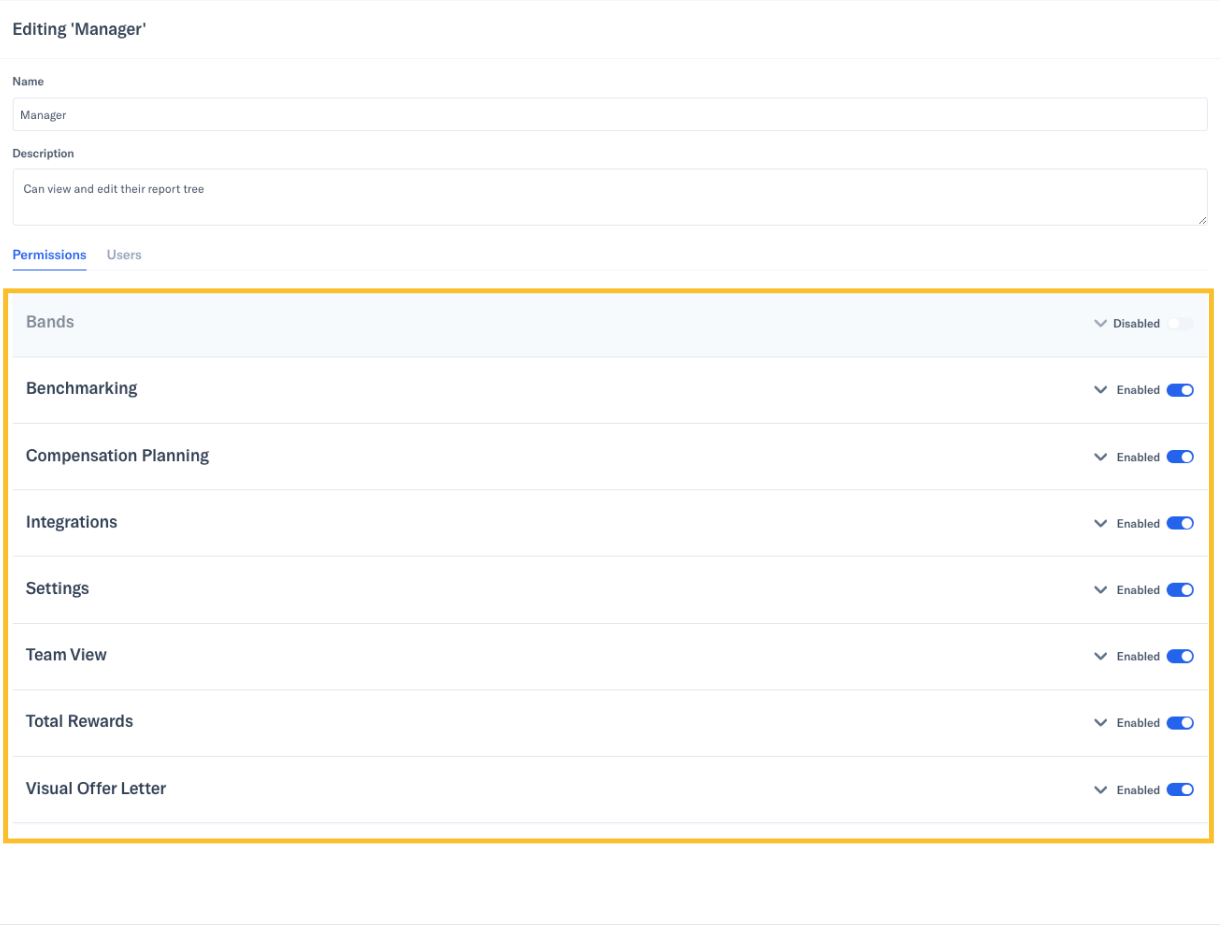Viewport: 1220px width, 925px height.
Task: Expand the Team View section
Action: point(1100,656)
